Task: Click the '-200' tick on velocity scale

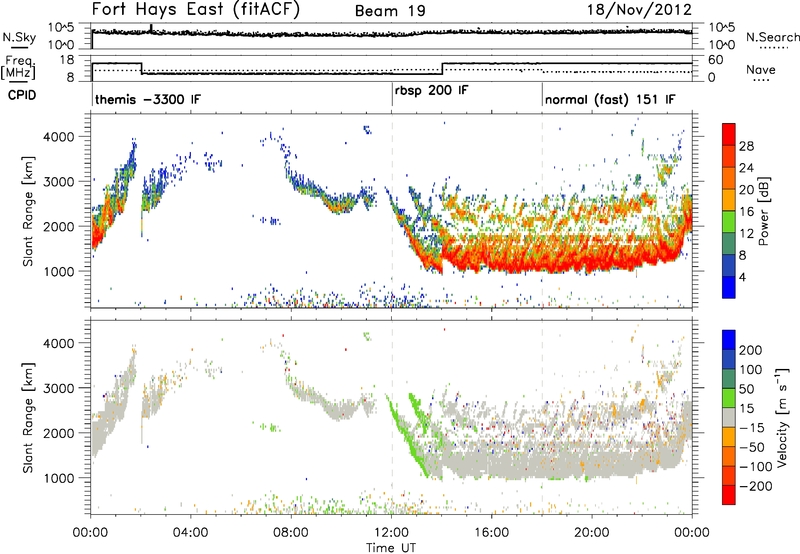Action: pos(756,486)
